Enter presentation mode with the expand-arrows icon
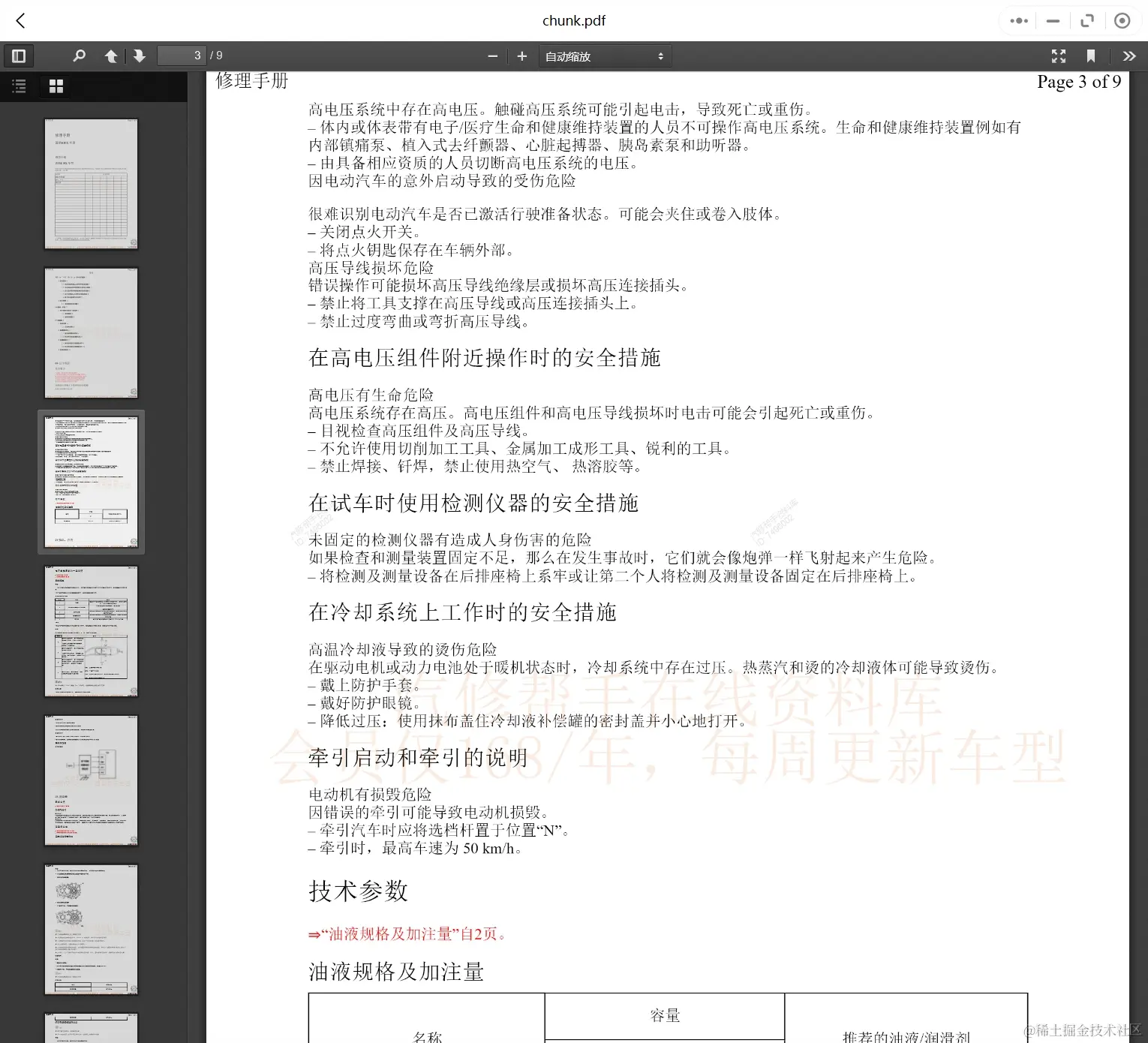1148x1043 pixels. coord(1059,56)
